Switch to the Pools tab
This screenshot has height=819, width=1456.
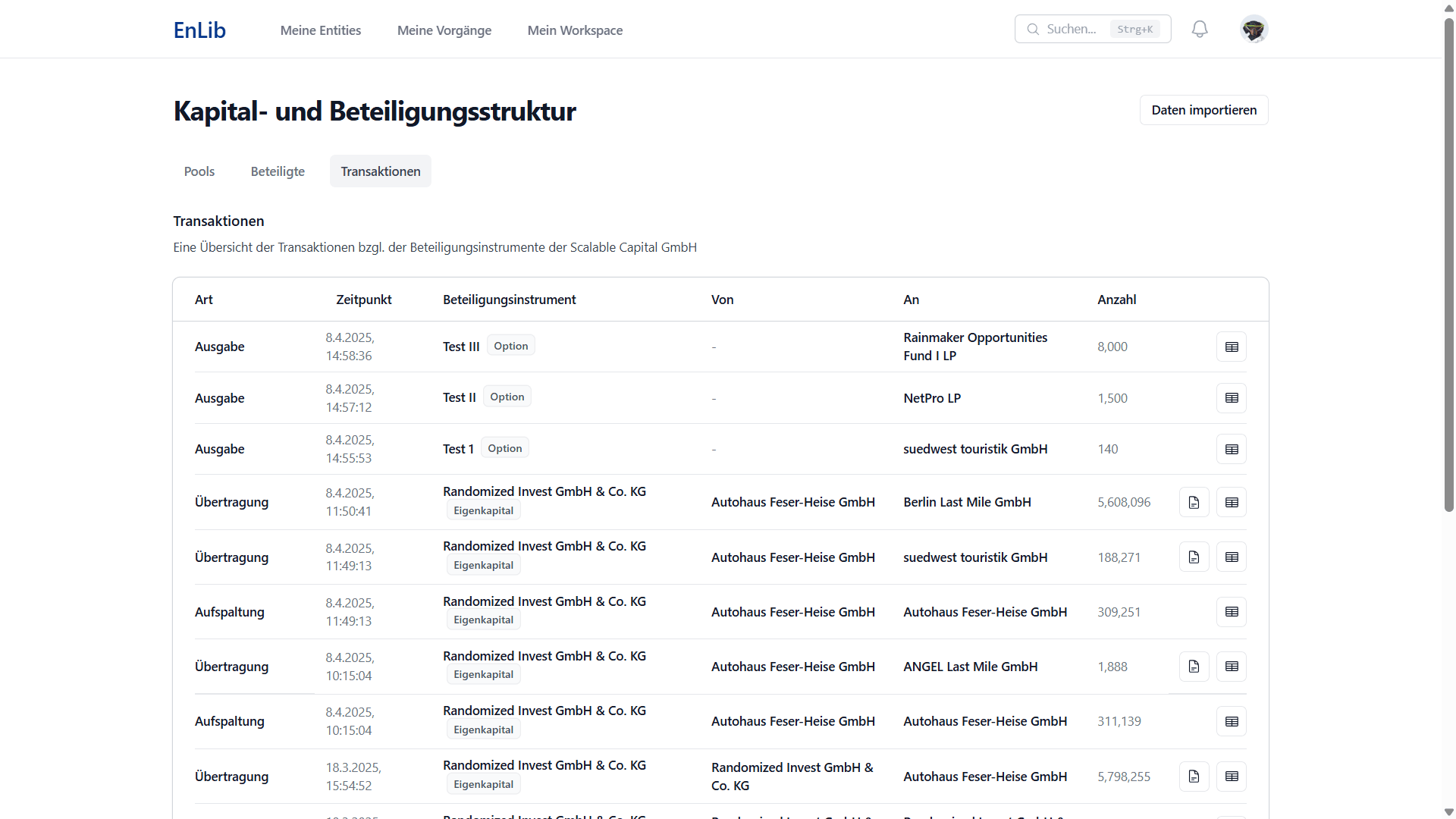(x=199, y=171)
